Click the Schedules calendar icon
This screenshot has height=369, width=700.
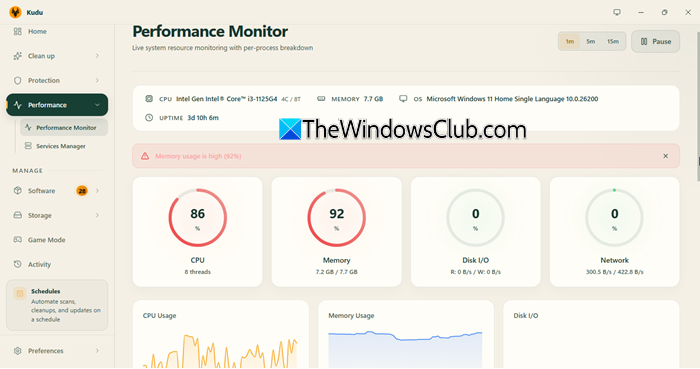[x=20, y=293]
